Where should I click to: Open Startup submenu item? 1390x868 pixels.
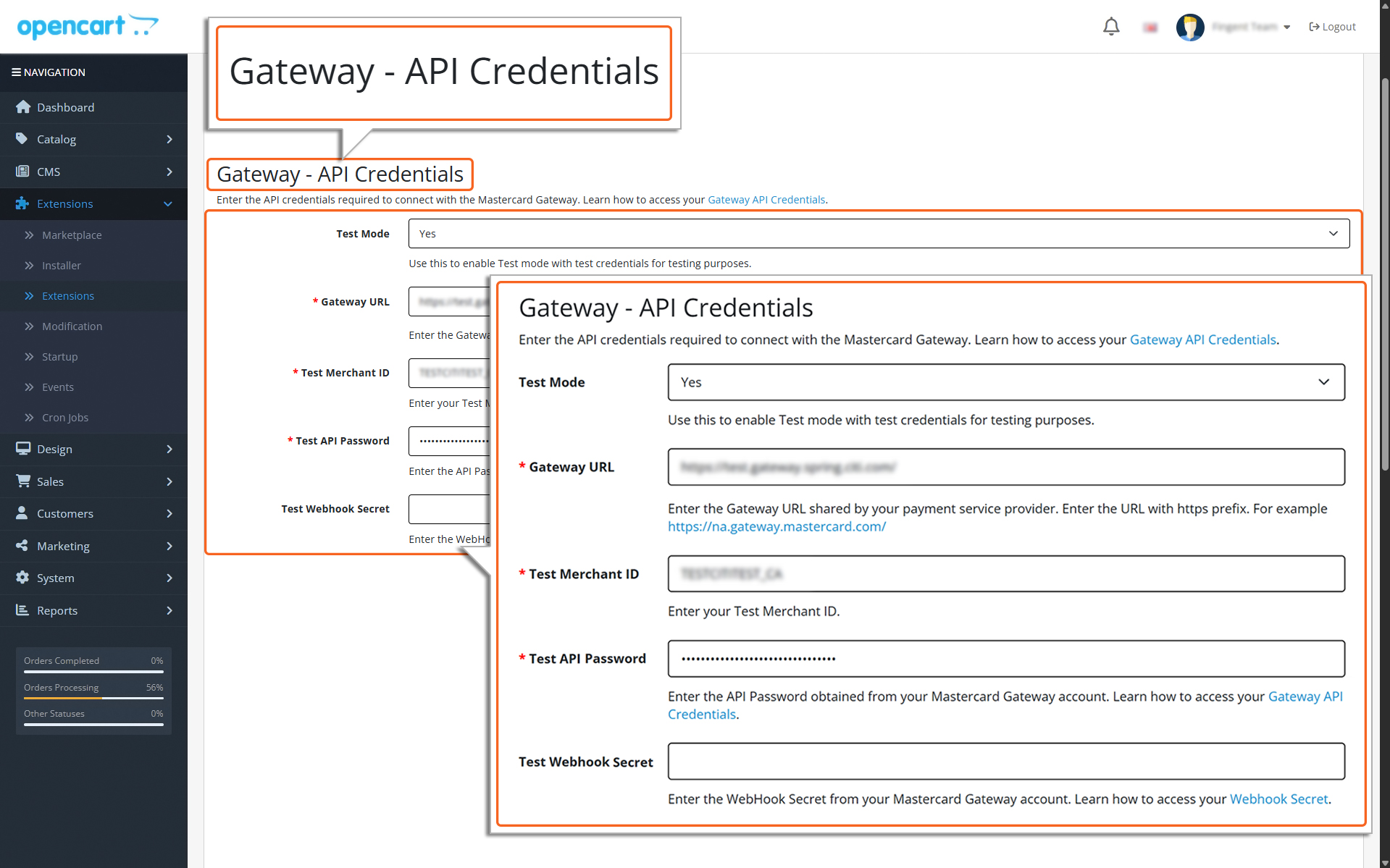click(93, 357)
